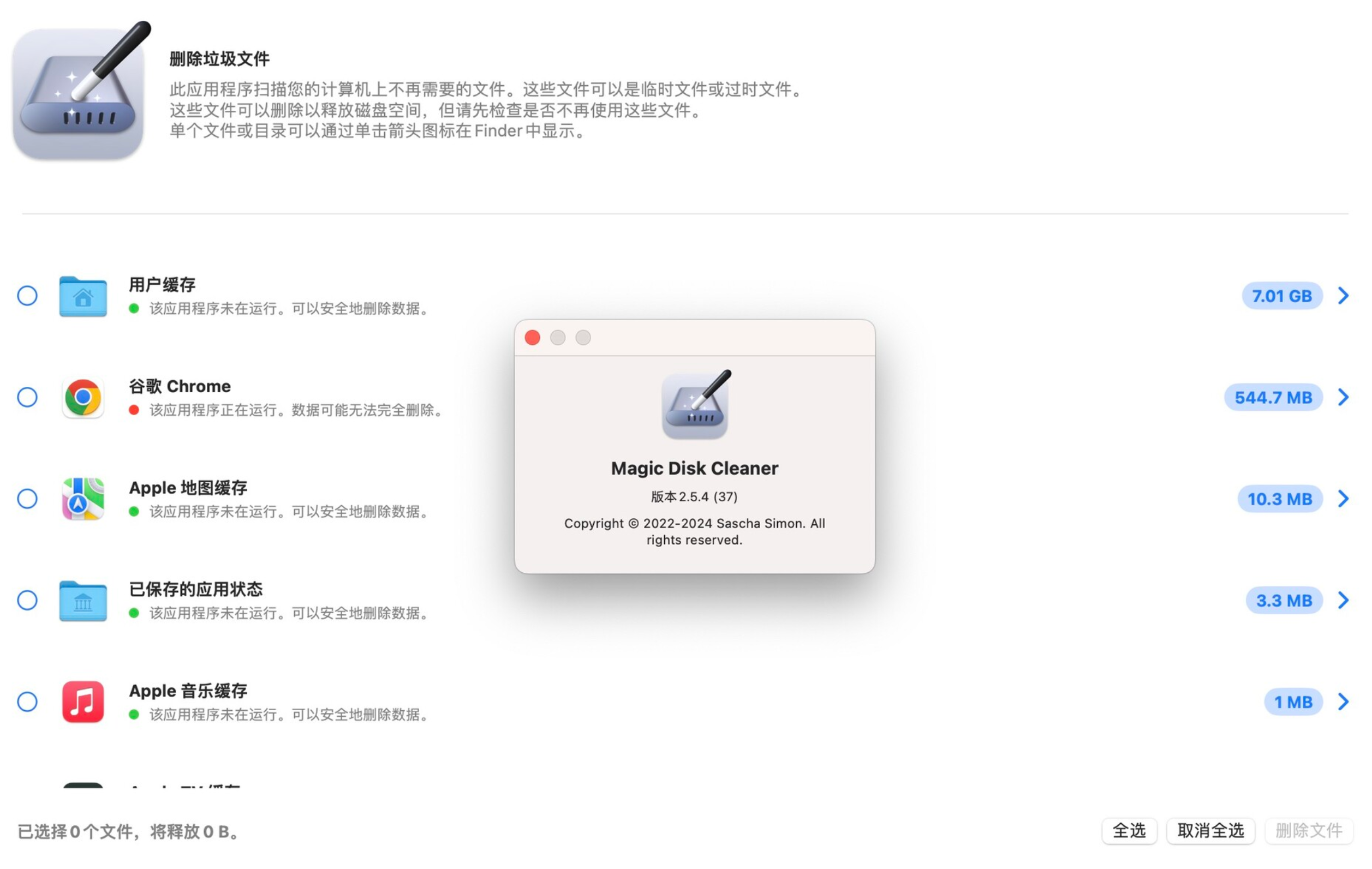Viewport: 1372px width, 869px height.
Task: Click the 3.3 MB size badge
Action: pyautogui.click(x=1284, y=600)
